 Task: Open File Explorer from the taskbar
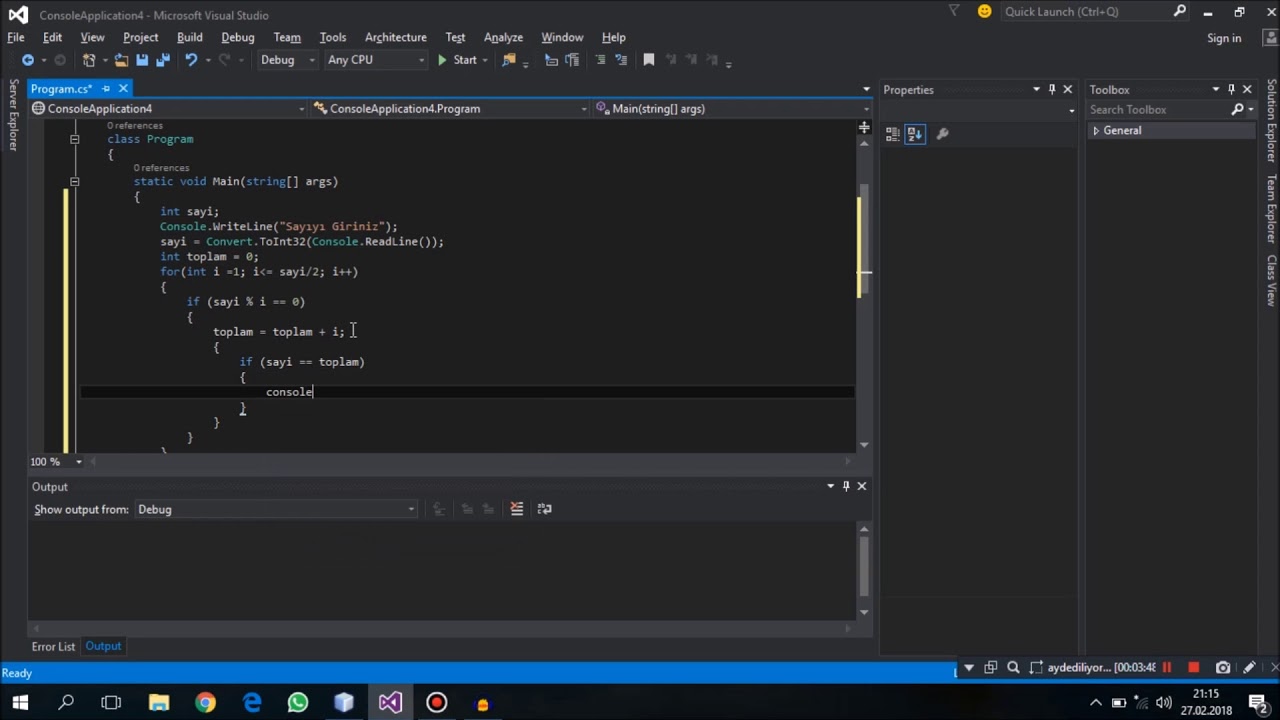pyautogui.click(x=159, y=703)
